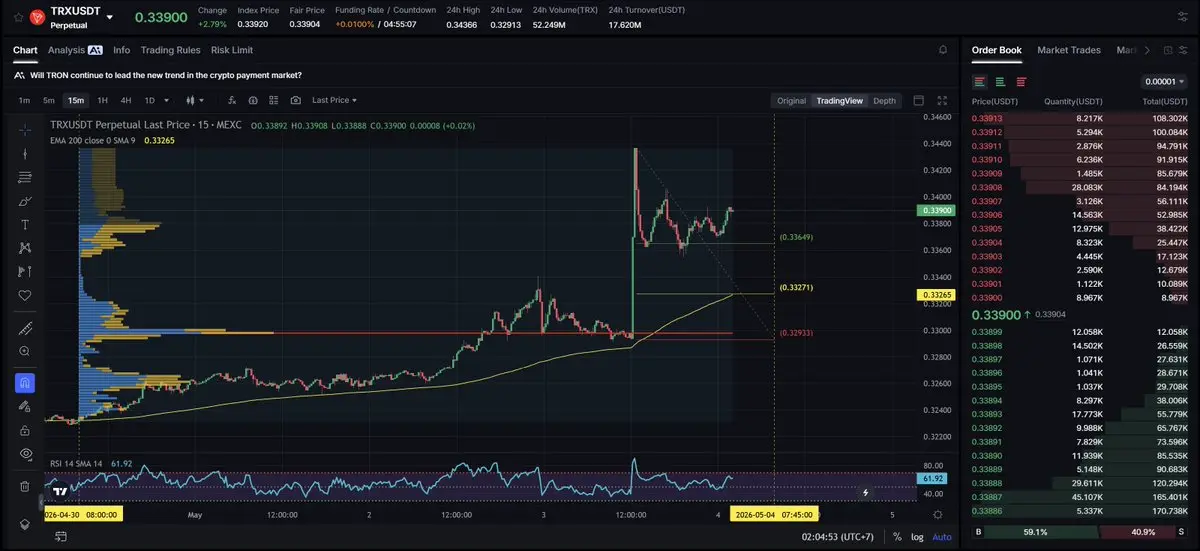1200x551 pixels.
Task: Toggle percent scale button
Action: point(897,537)
